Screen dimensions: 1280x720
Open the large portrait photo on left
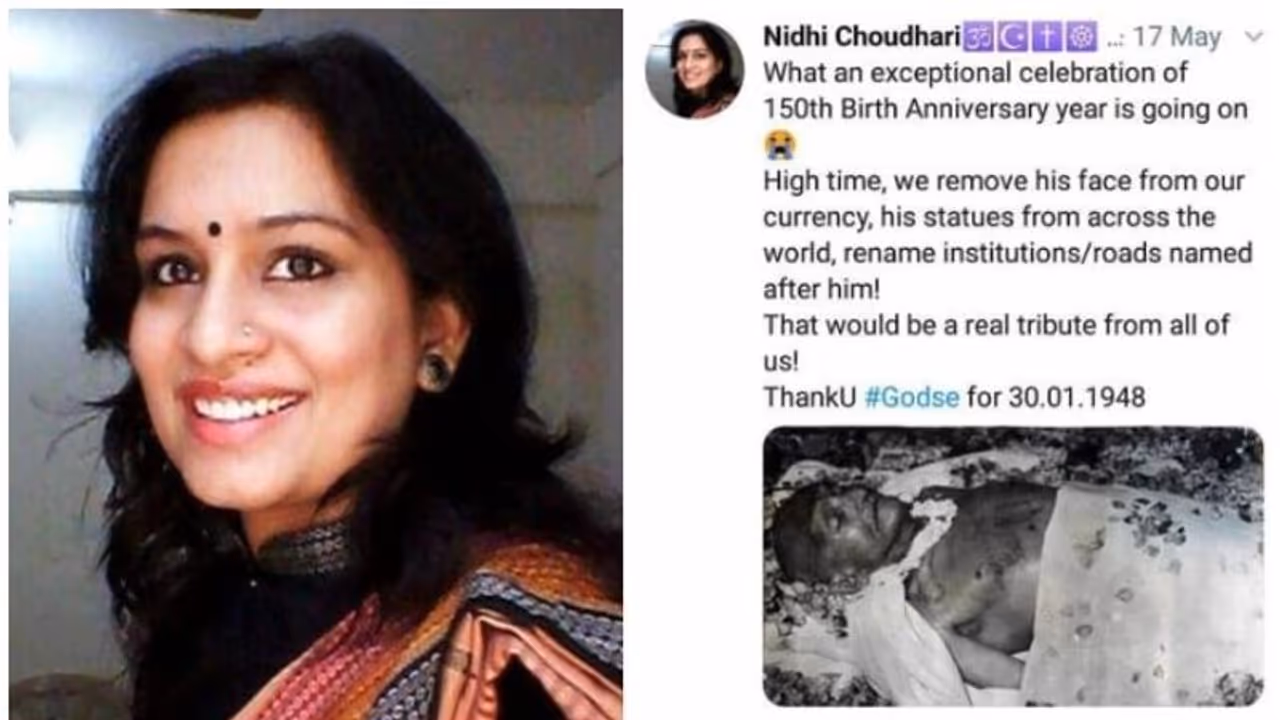click(315, 365)
